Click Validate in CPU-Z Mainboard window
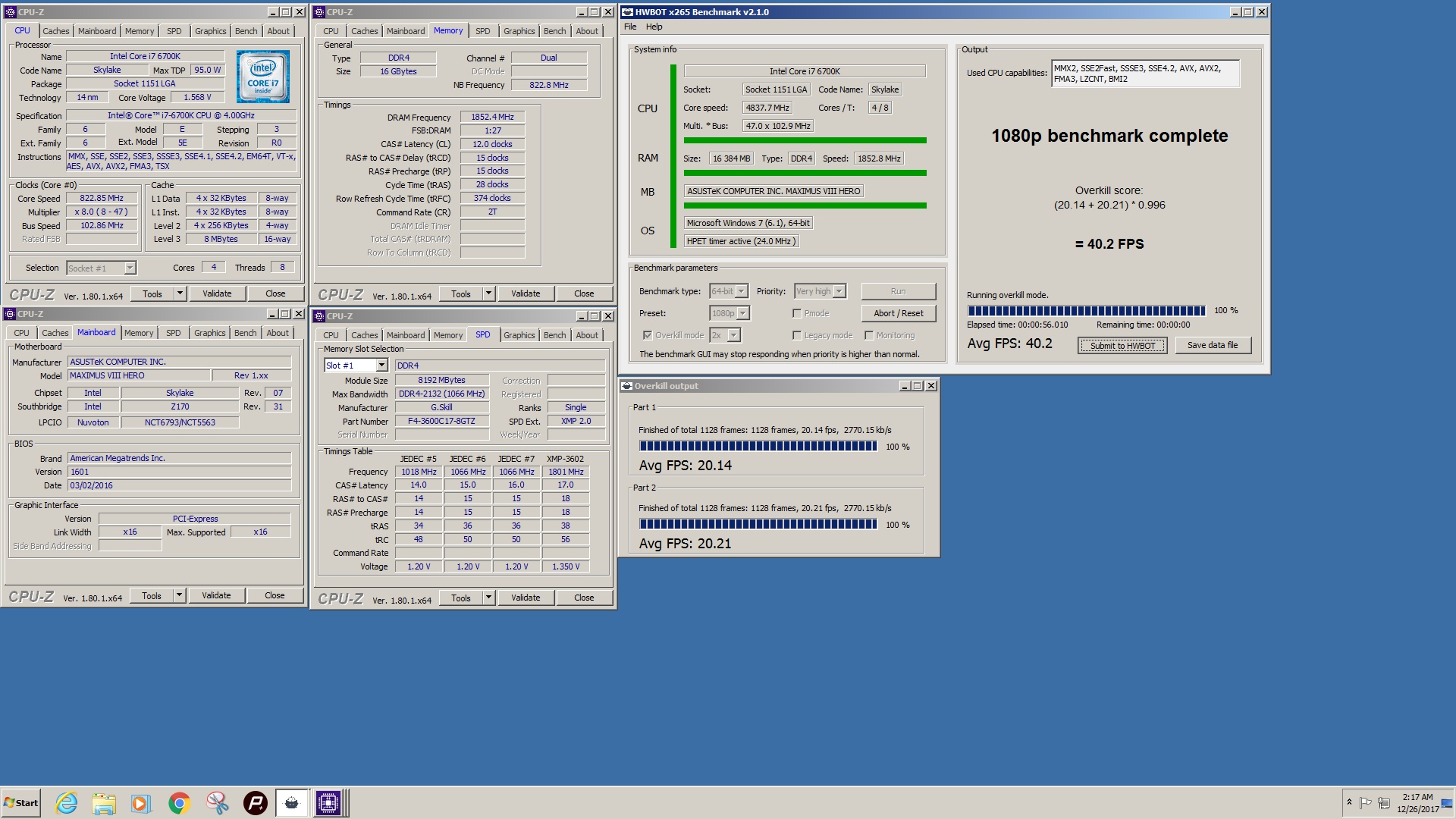This screenshot has width=1456, height=819. (216, 595)
